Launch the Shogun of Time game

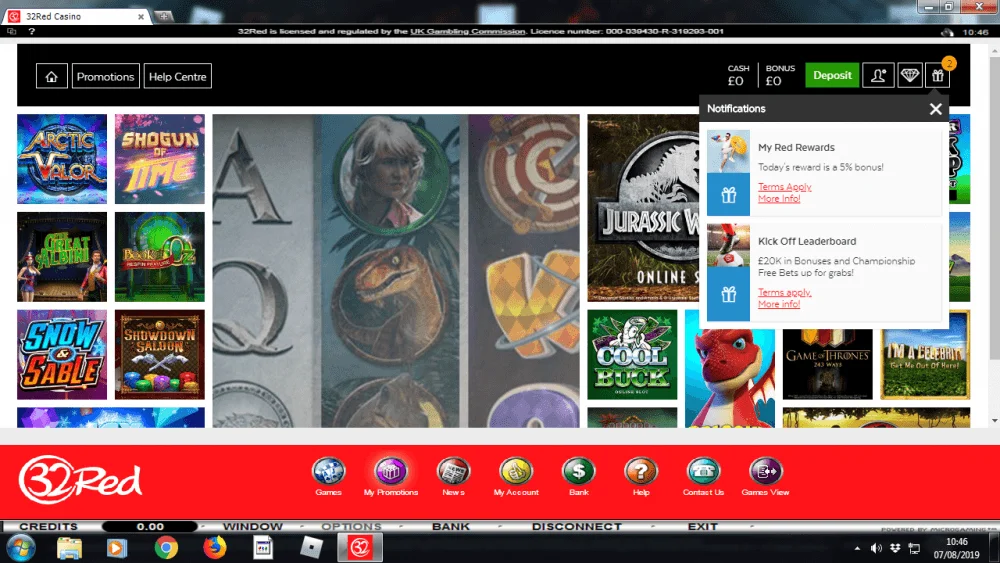point(159,159)
